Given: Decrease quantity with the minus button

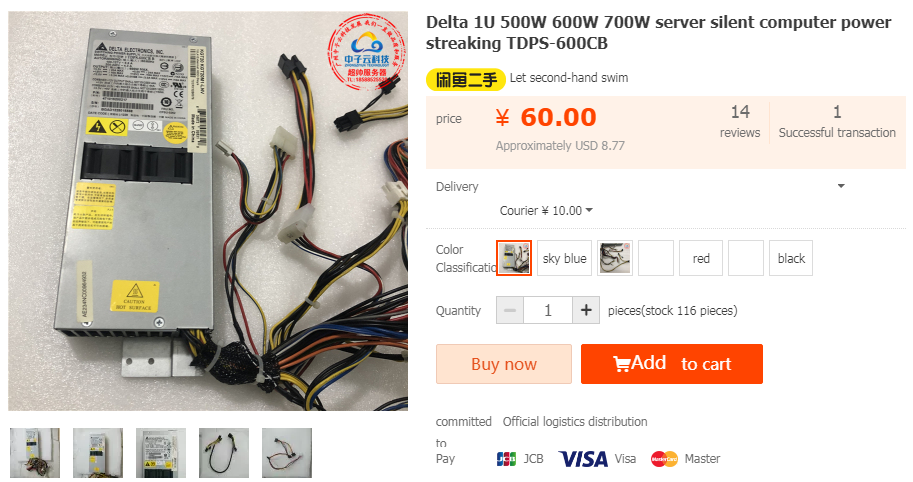Looking at the screenshot, I should pos(509,310).
